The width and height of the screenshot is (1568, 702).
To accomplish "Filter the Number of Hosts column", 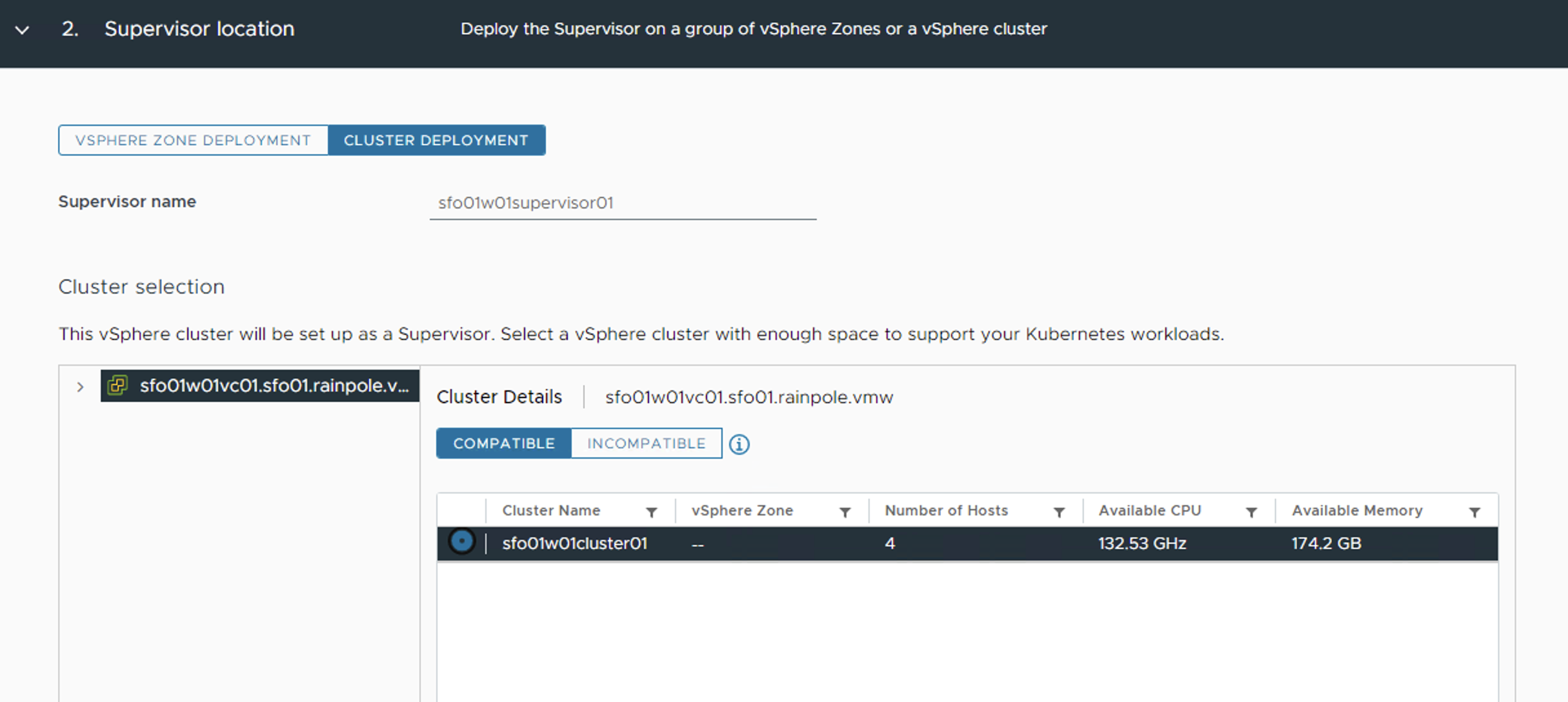I will (1059, 512).
